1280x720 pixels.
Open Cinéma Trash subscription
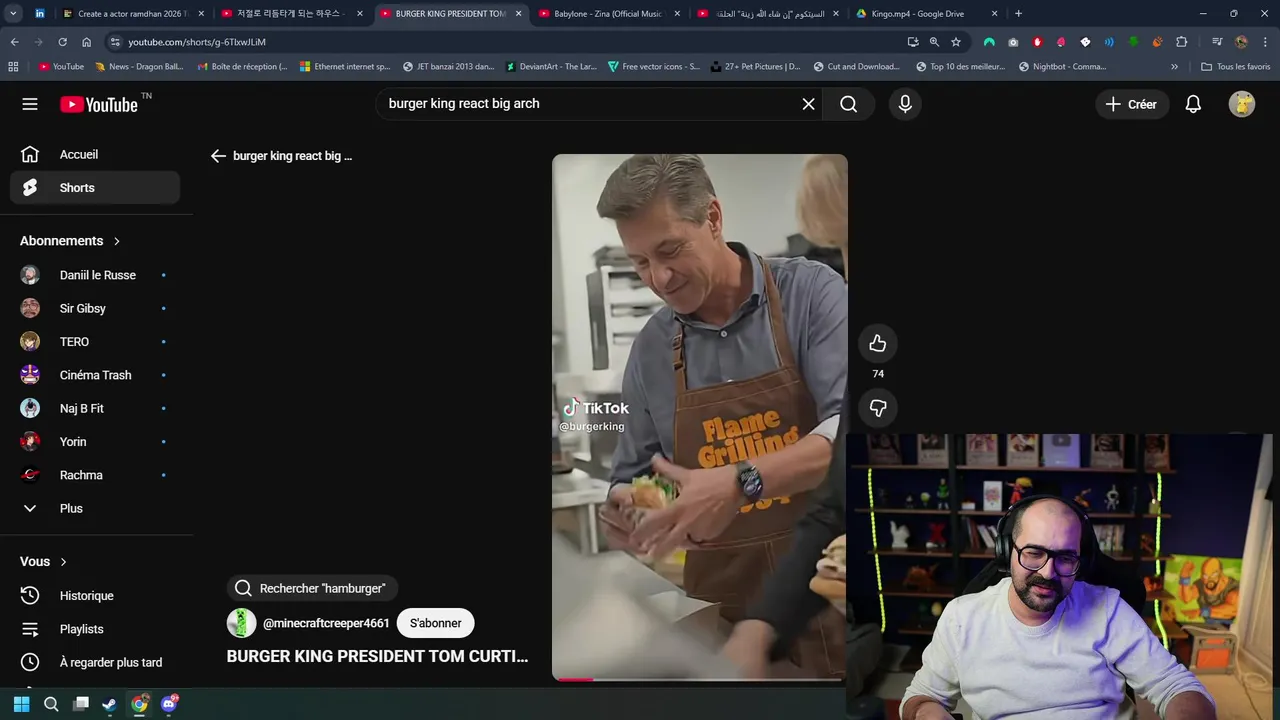tap(95, 375)
